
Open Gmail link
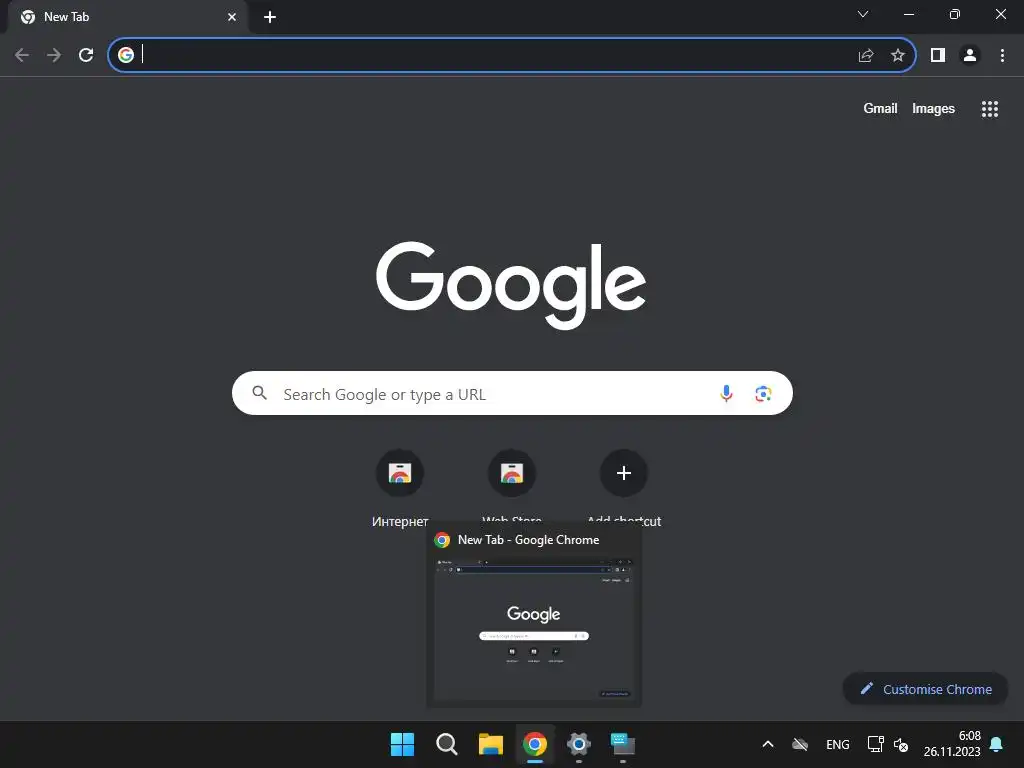pos(880,108)
